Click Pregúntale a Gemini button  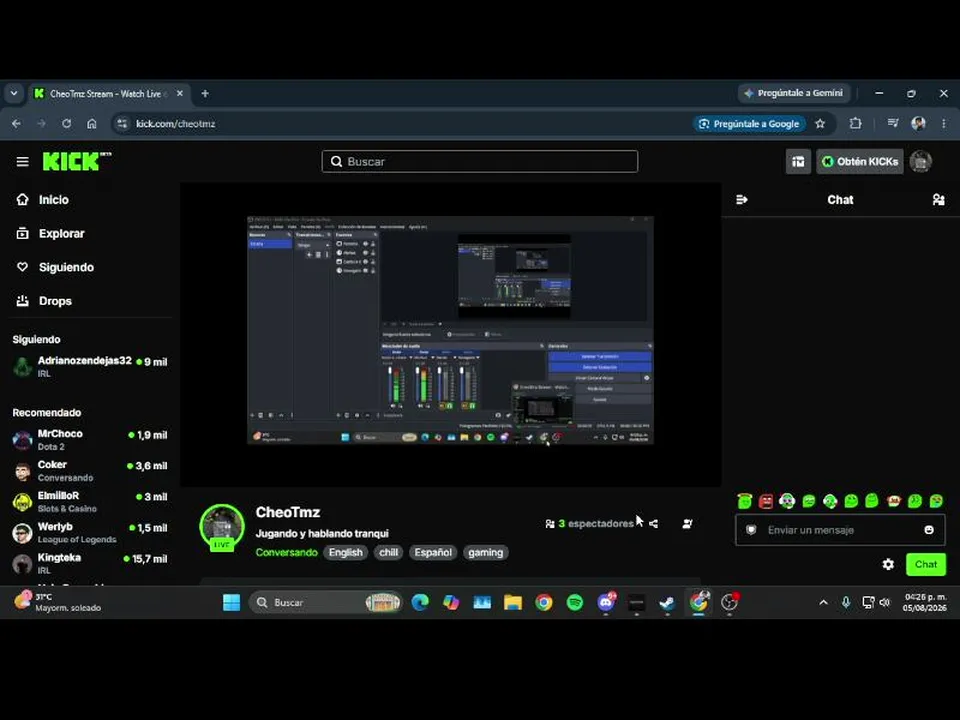[x=793, y=93]
